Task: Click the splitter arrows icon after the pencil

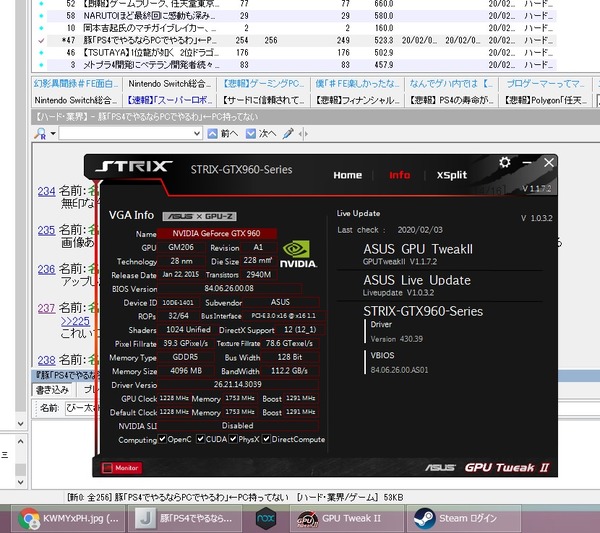Action: 303,134
